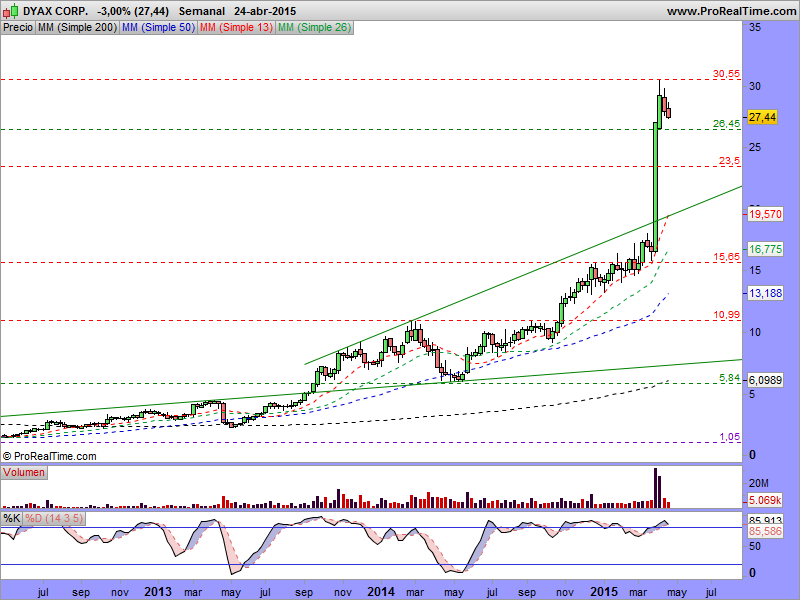Click the 19,570 moving average price tag
Viewport: 800px width, 600px height.
click(x=765, y=214)
